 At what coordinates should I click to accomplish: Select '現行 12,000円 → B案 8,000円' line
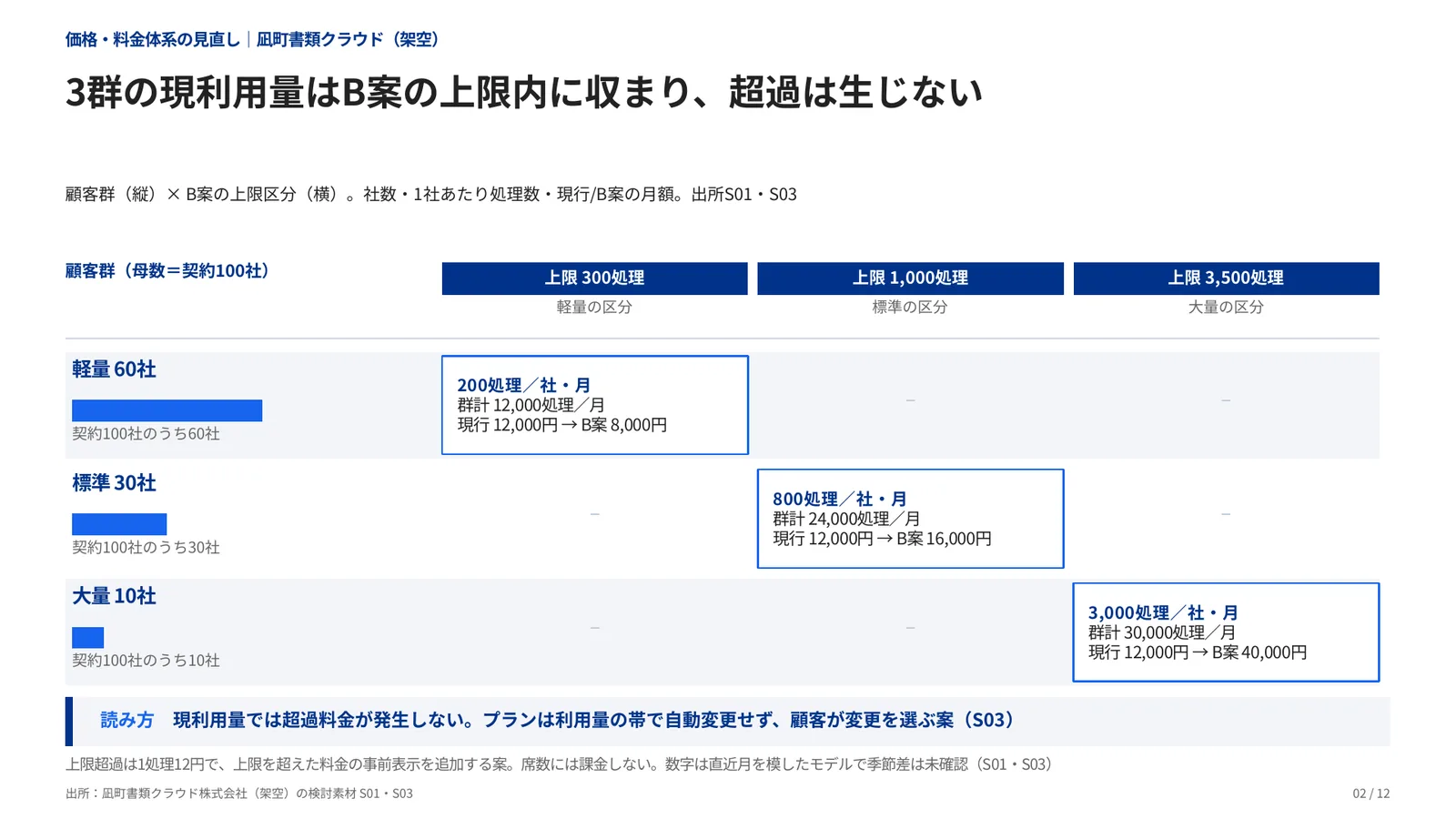pyautogui.click(x=562, y=425)
